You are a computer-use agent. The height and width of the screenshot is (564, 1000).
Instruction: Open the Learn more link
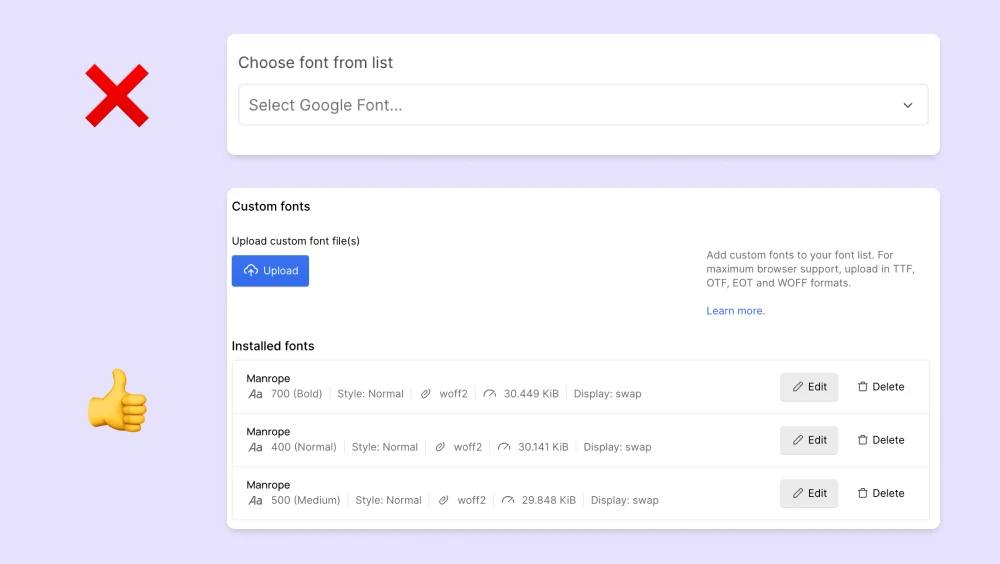point(735,311)
